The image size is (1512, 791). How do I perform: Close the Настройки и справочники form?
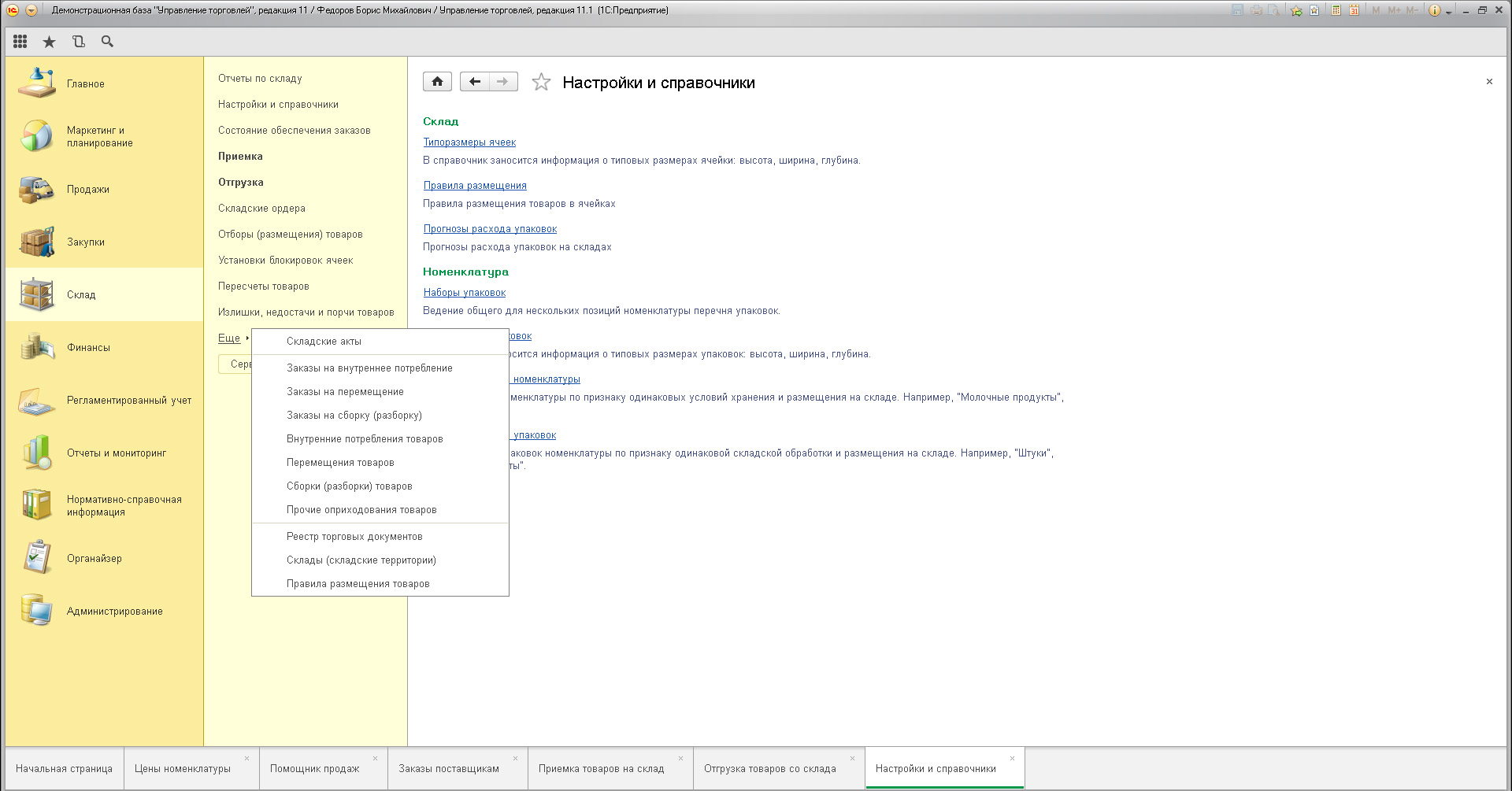[1489, 81]
